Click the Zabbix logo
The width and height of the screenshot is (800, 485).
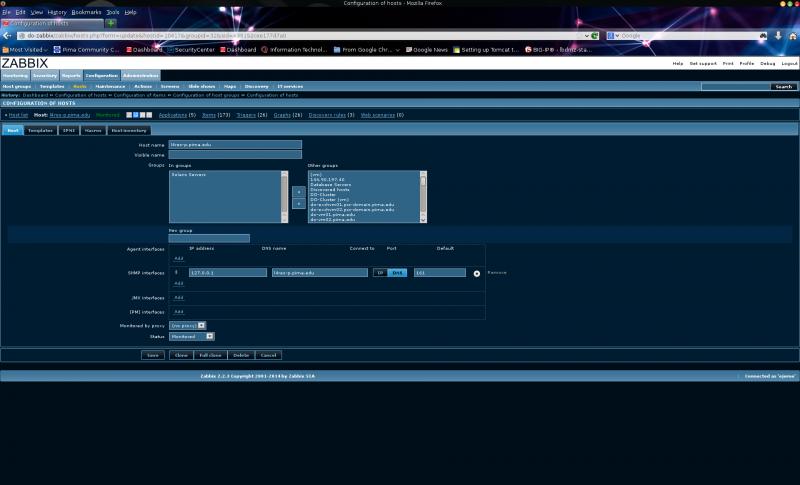[24, 63]
